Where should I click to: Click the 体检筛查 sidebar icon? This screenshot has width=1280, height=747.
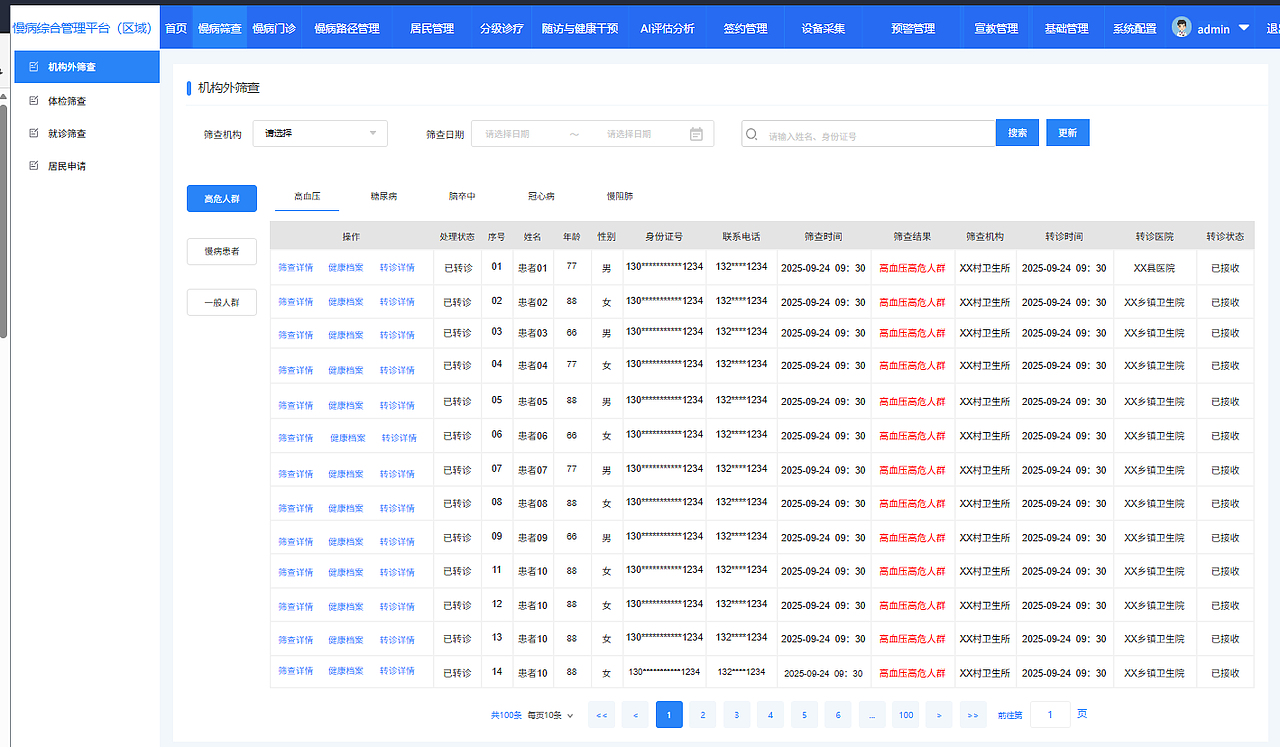34,101
